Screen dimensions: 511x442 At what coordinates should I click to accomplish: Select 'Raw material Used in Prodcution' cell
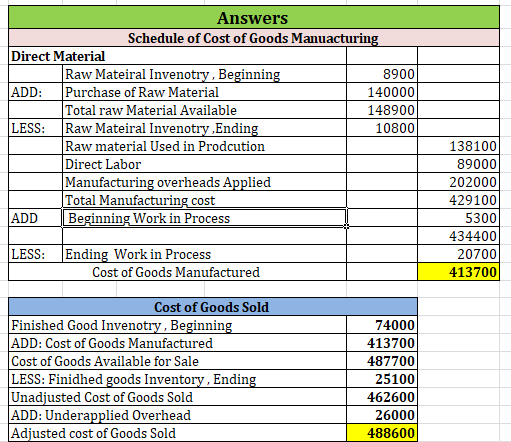pos(204,146)
